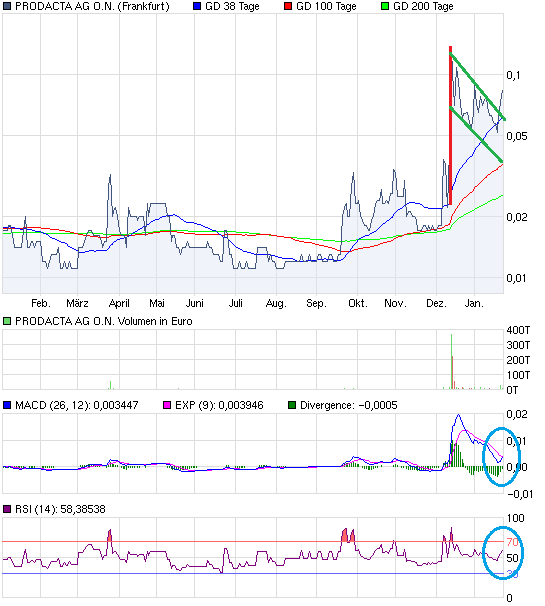Image resolution: width=545 pixels, height=606 pixels.
Task: Click the 'GD 100 Tage' legend label
Action: tap(326, 7)
